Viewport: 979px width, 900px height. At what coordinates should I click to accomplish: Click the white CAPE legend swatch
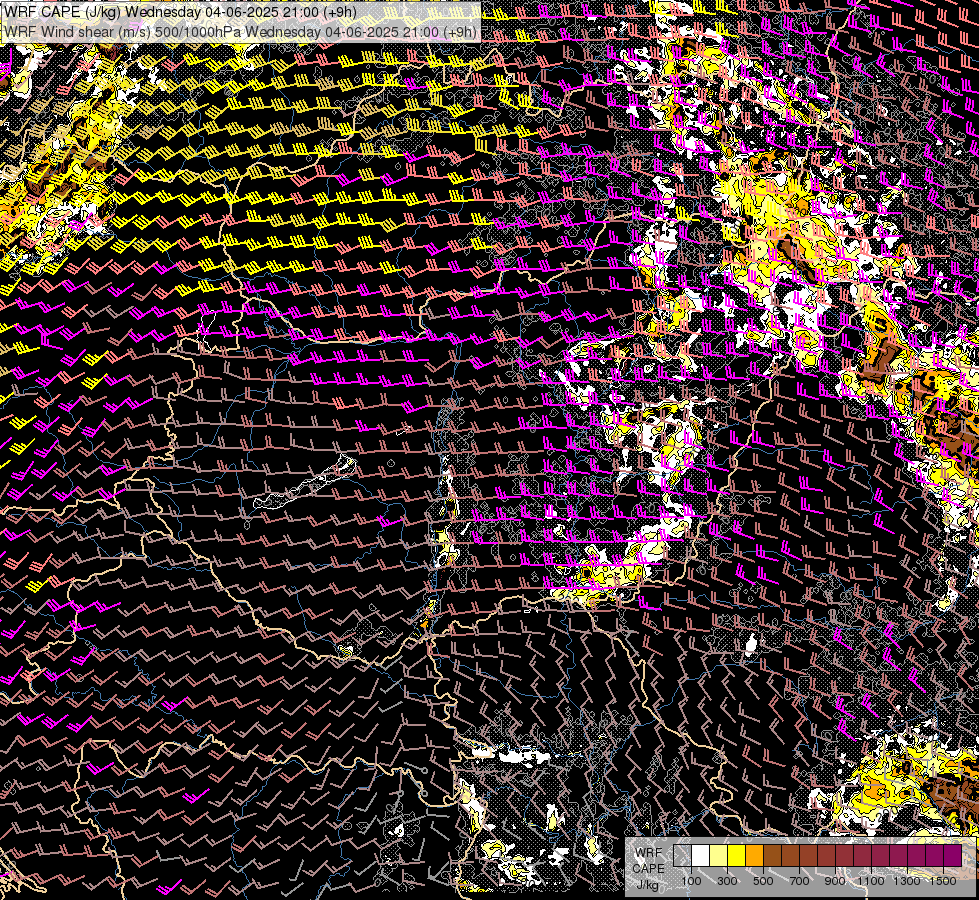[701, 856]
